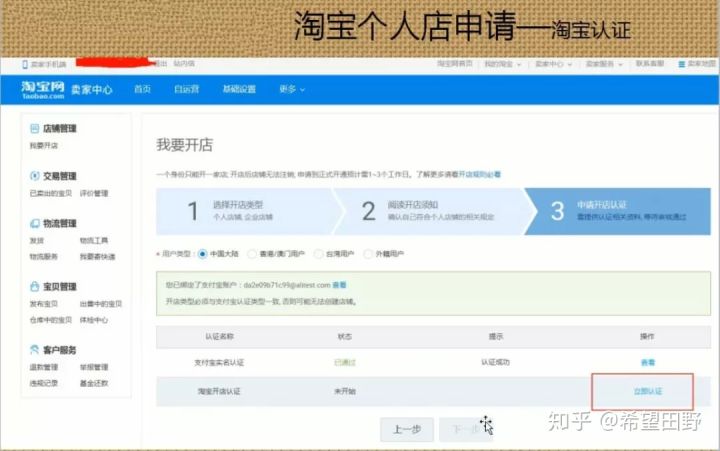Click the 物流管理 section icon

tap(34, 224)
